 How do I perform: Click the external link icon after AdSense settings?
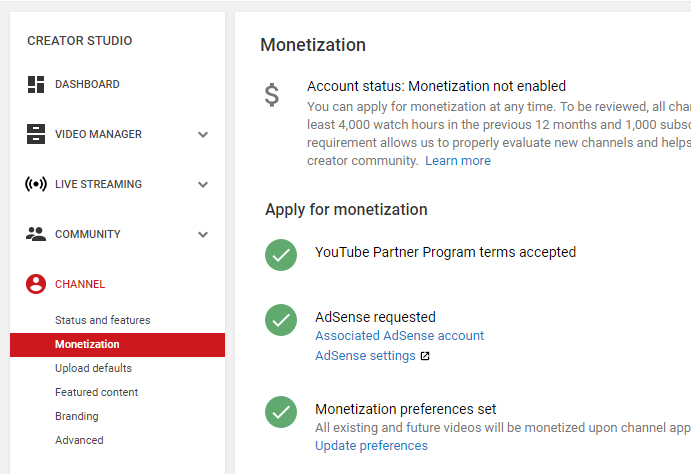tap(425, 356)
